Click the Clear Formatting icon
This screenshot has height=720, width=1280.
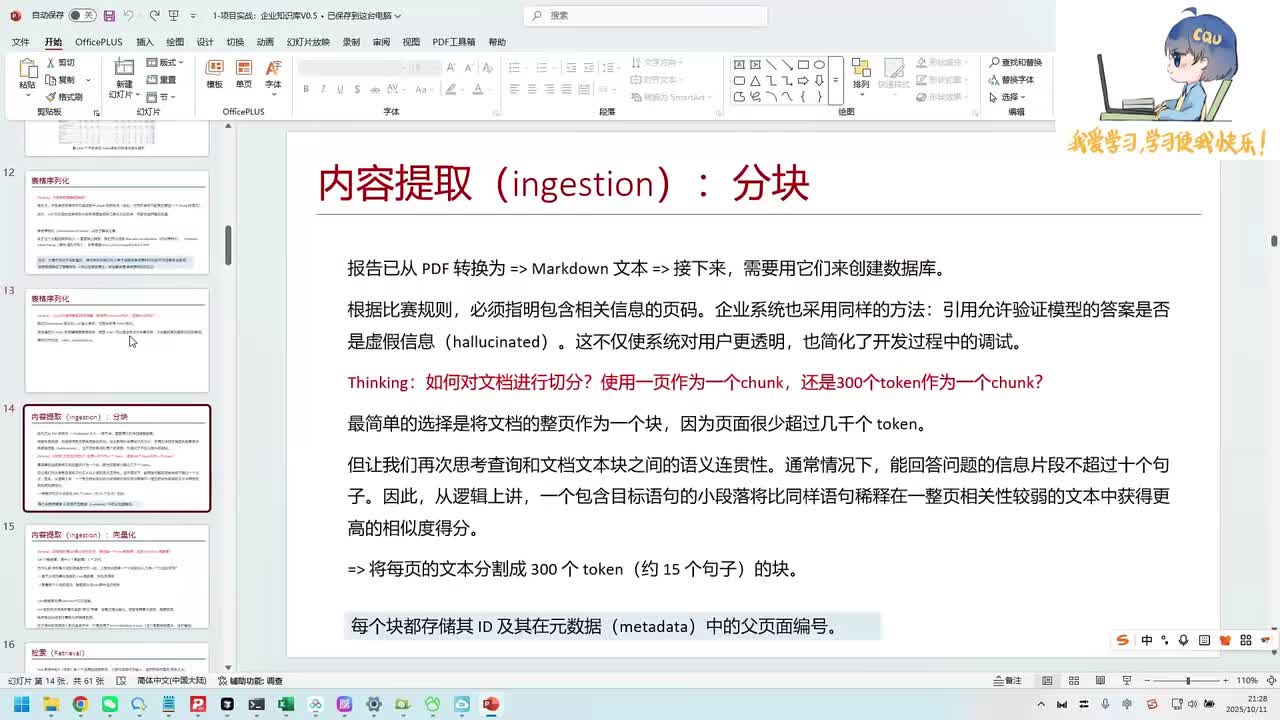[486, 67]
